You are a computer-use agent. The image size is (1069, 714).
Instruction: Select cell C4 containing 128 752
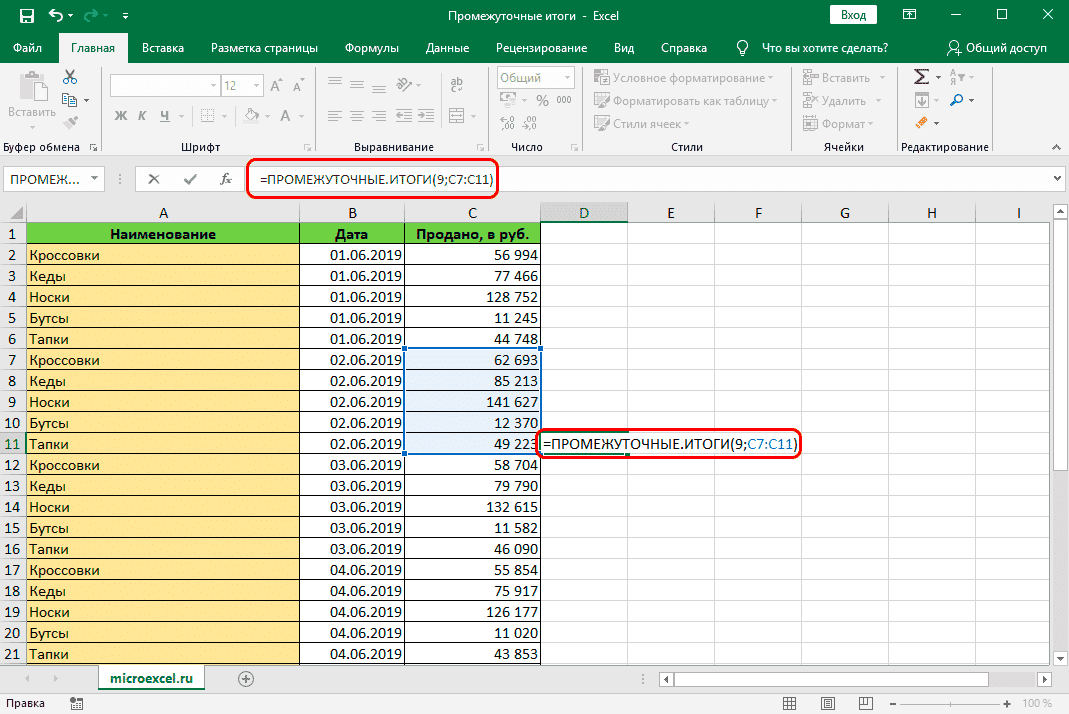(472, 297)
